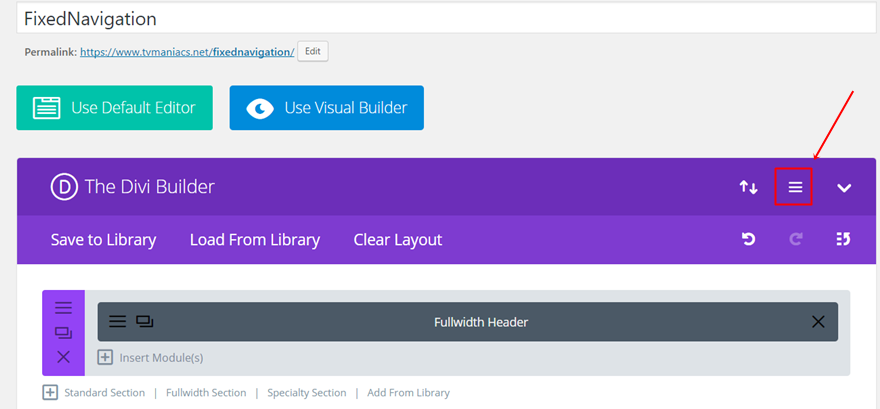Open section settings in the purple sidebar
880x409 pixels.
pyautogui.click(x=63, y=307)
